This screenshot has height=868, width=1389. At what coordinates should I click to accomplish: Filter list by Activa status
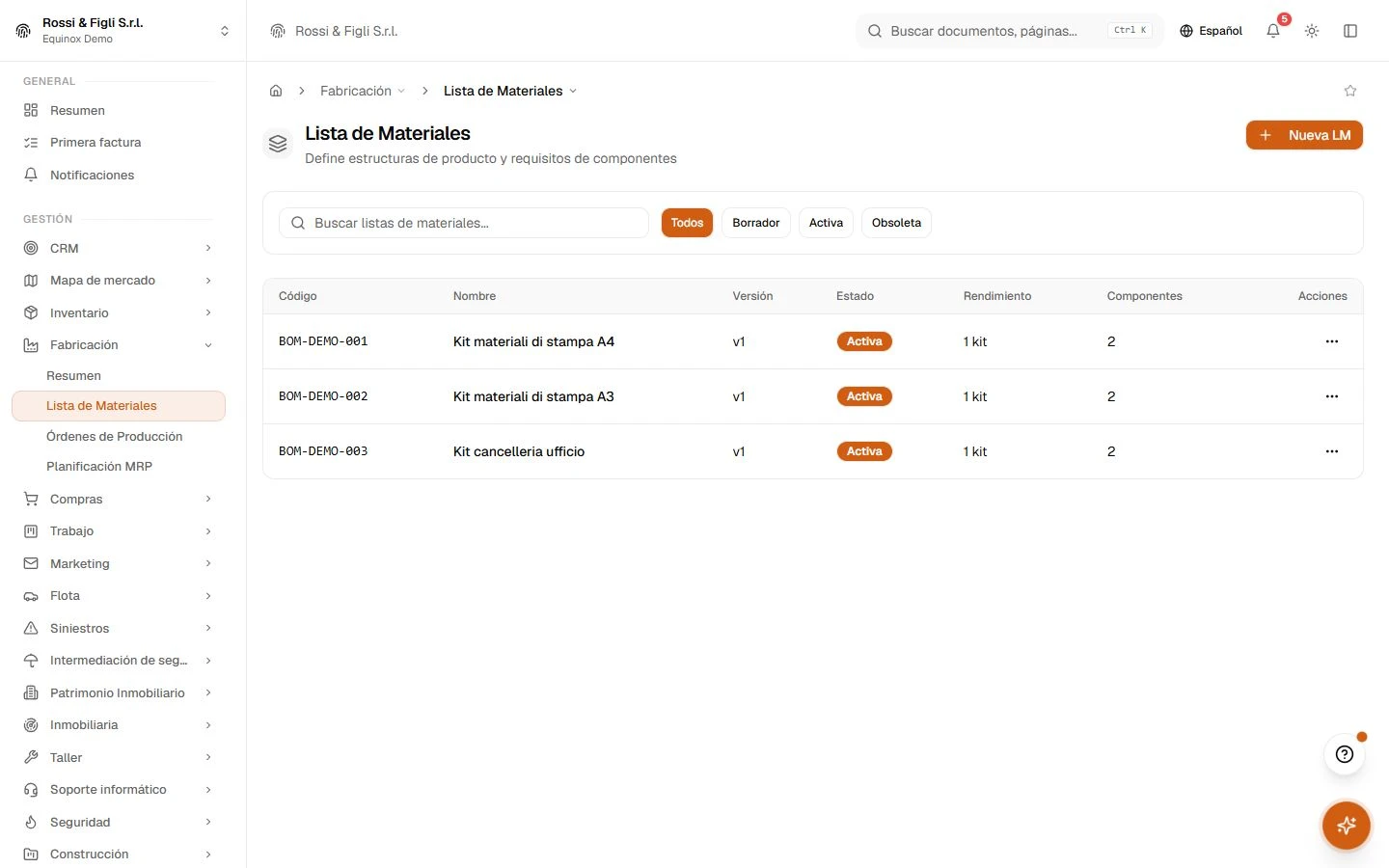pyautogui.click(x=826, y=223)
